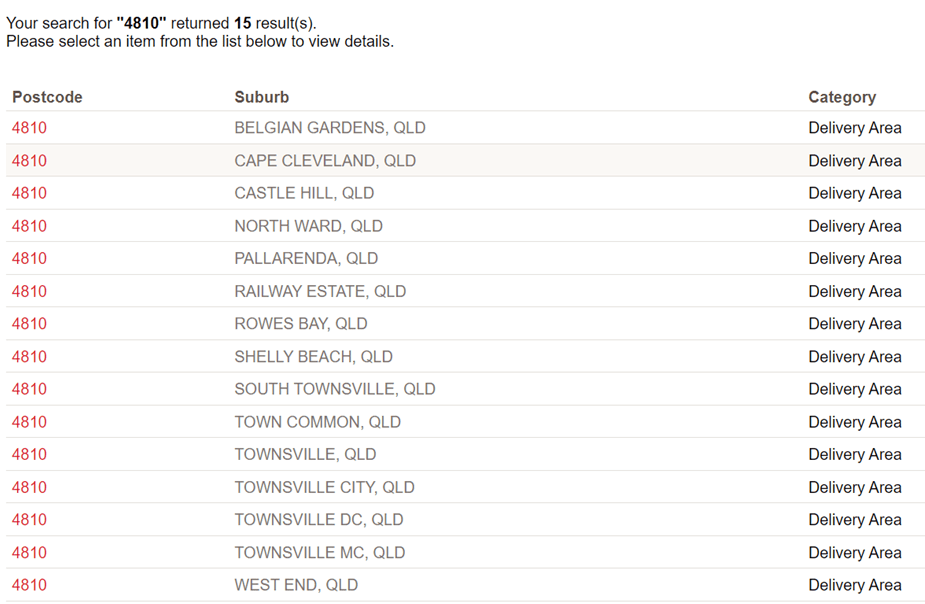Click the 4810 link beside Townsville MC
Image resolution: width=925 pixels, height=604 pixels.
(x=29, y=552)
